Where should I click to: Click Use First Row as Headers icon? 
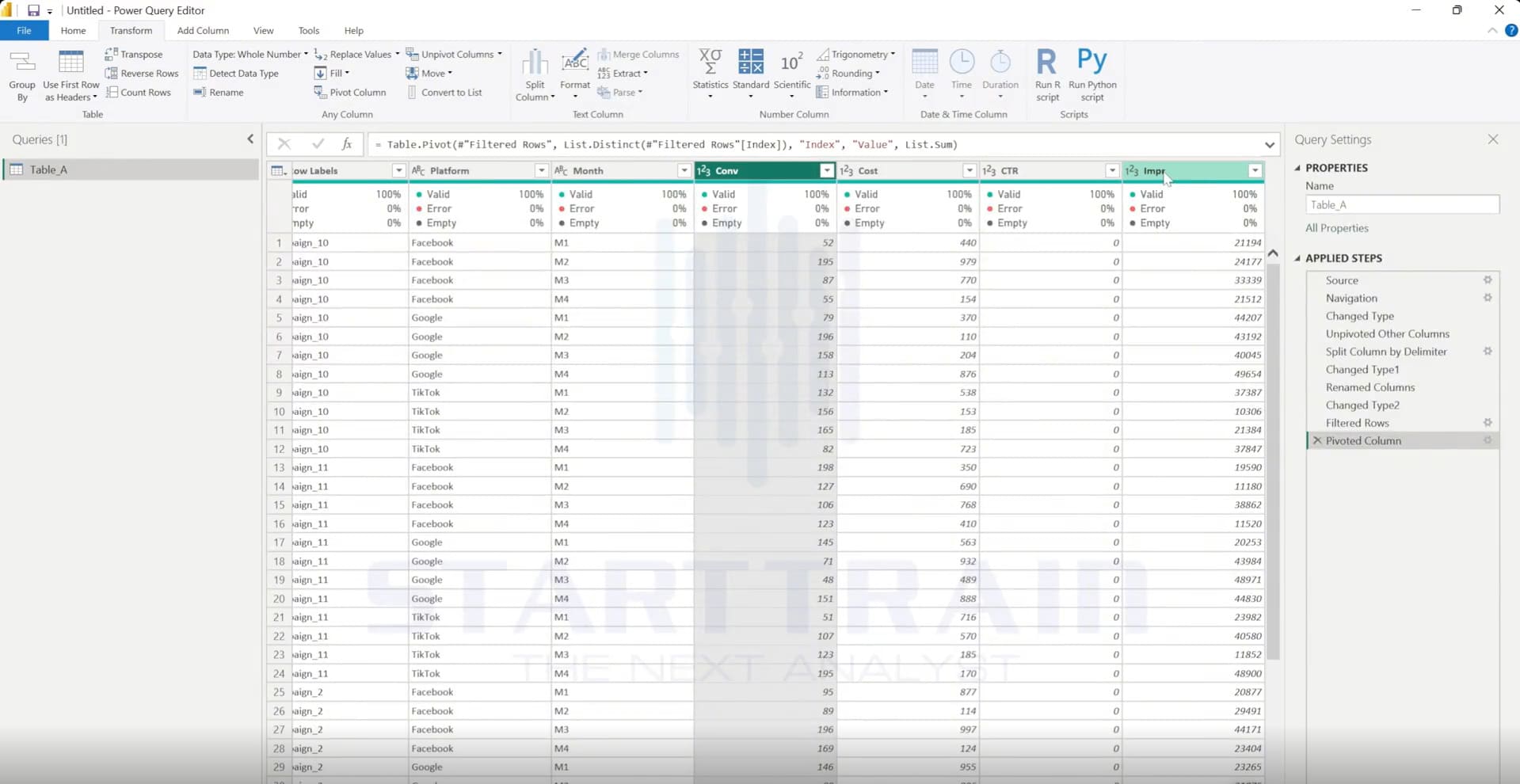point(71,62)
